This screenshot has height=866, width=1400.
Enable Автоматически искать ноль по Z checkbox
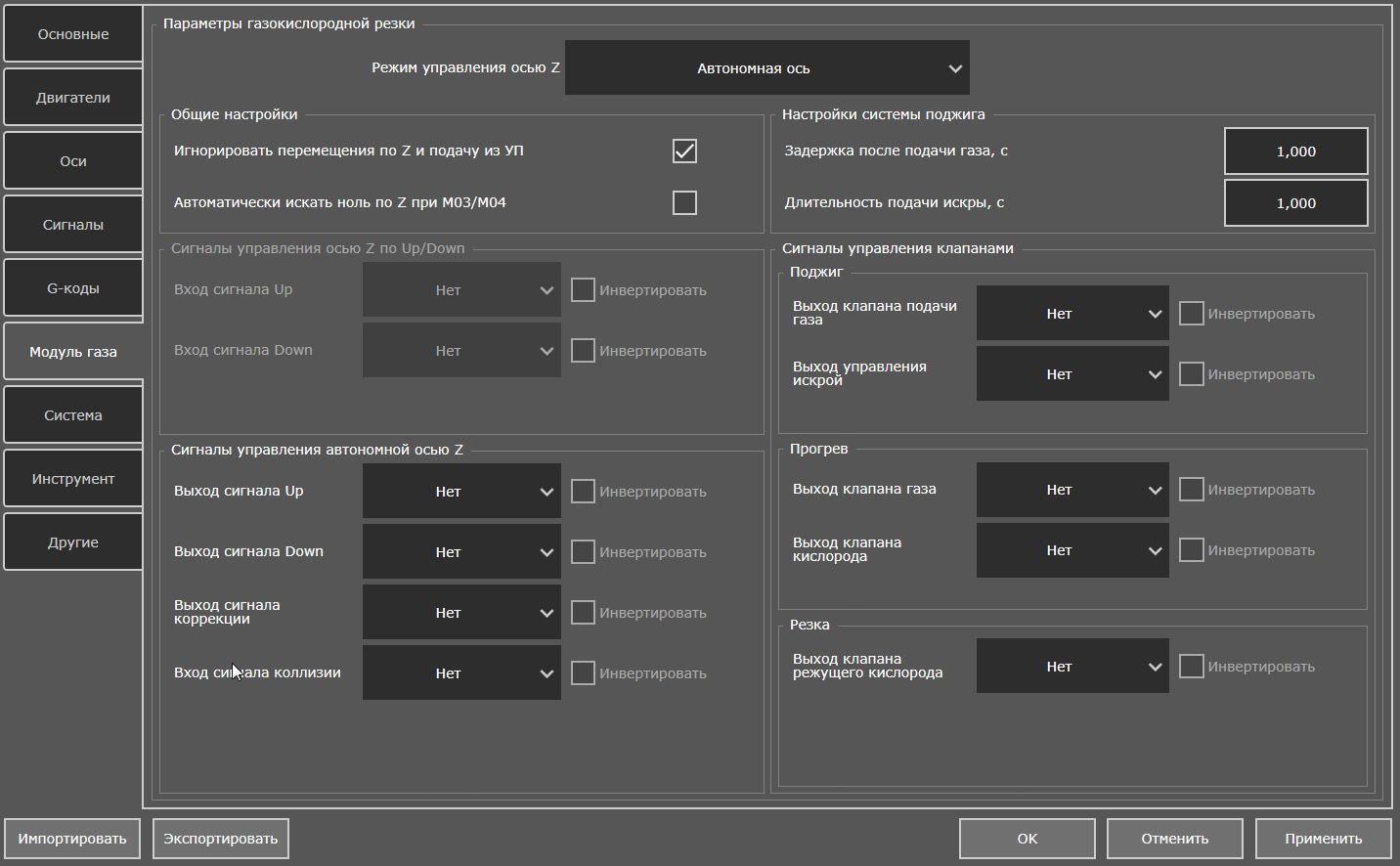[684, 202]
